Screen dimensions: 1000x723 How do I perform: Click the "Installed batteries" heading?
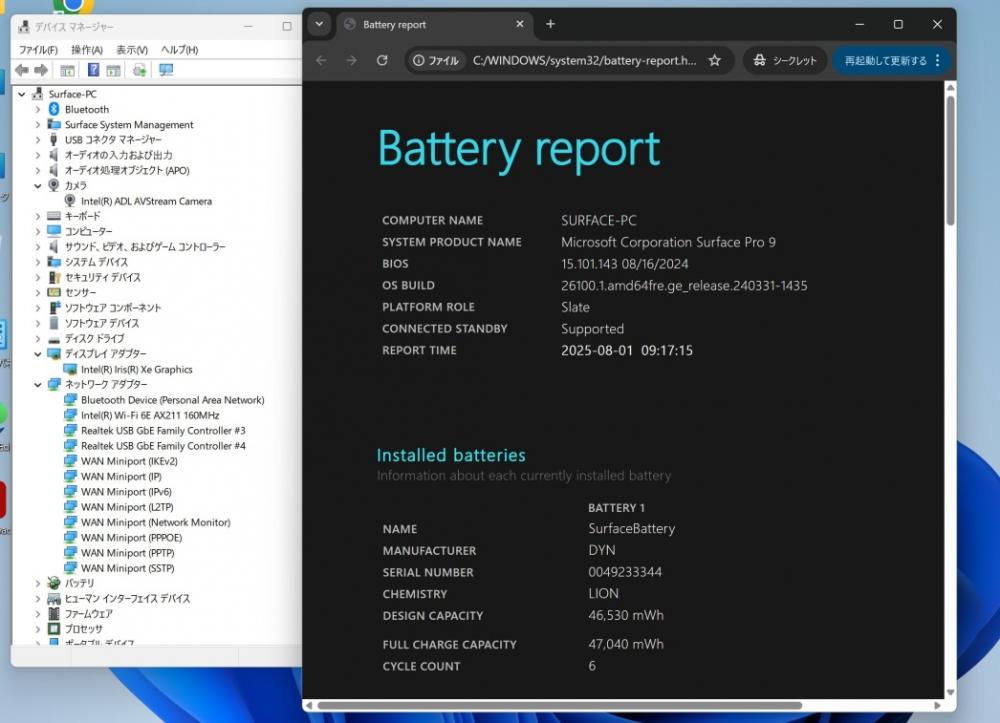pos(451,455)
